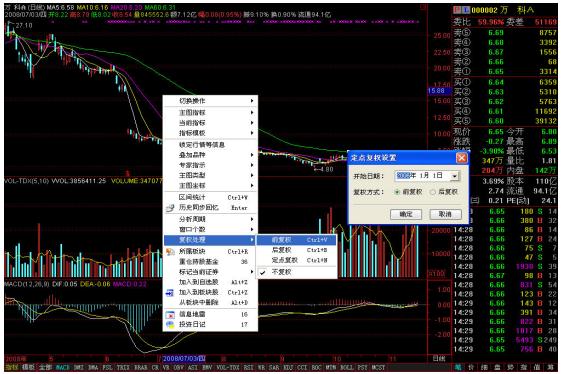This screenshot has width=562, height=374.
Task: Close the 定点复权设置 dialog with X
Action: [462, 158]
